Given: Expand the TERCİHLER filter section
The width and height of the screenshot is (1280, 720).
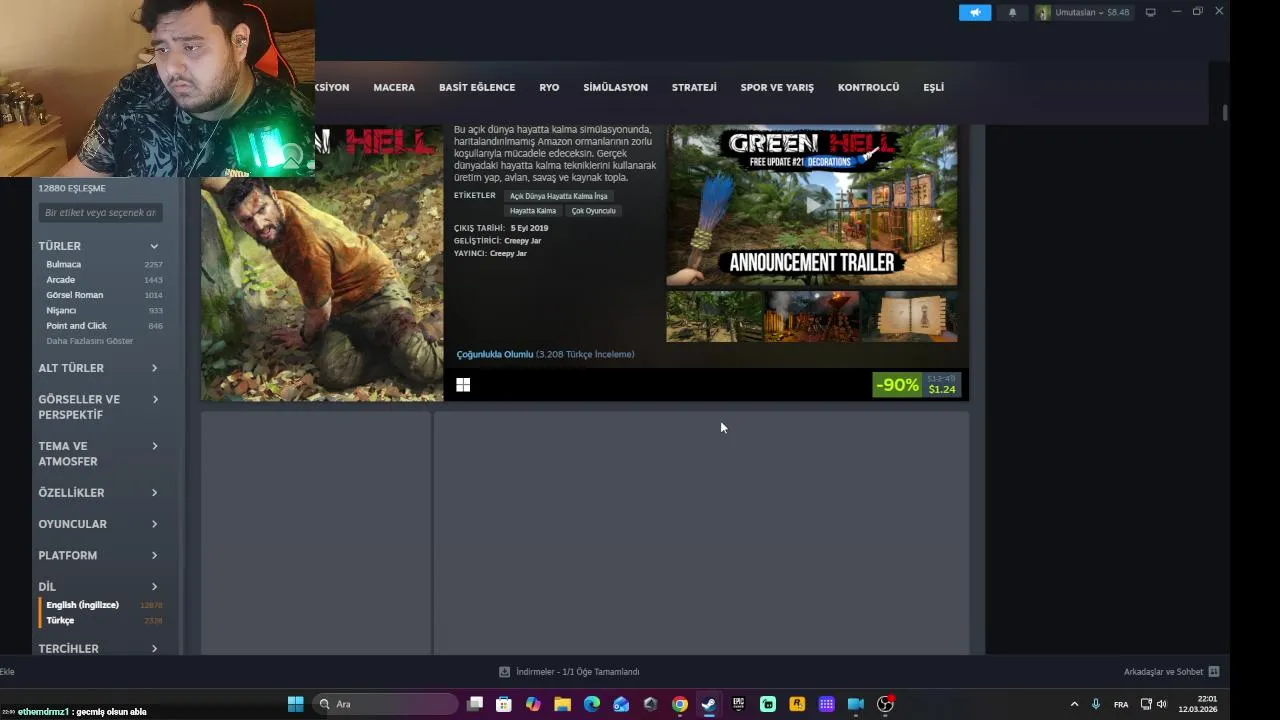Looking at the screenshot, I should 100,649.
